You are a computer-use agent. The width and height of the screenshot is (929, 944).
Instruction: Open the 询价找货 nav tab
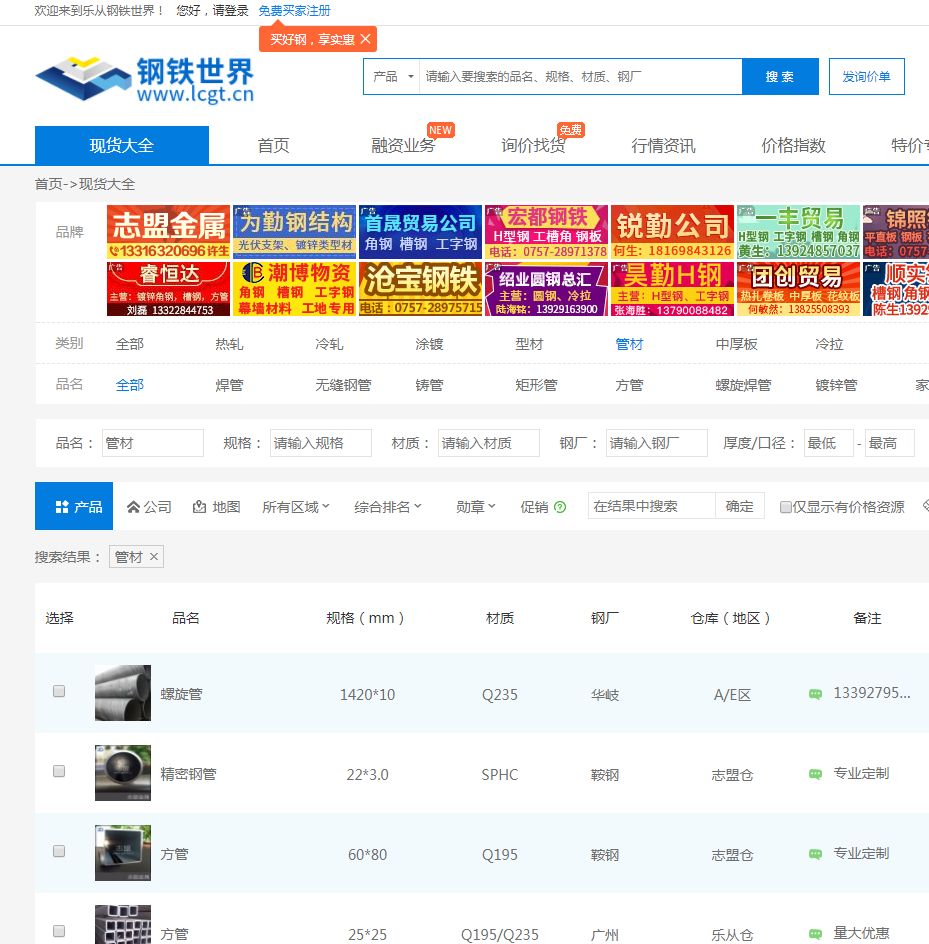point(533,145)
